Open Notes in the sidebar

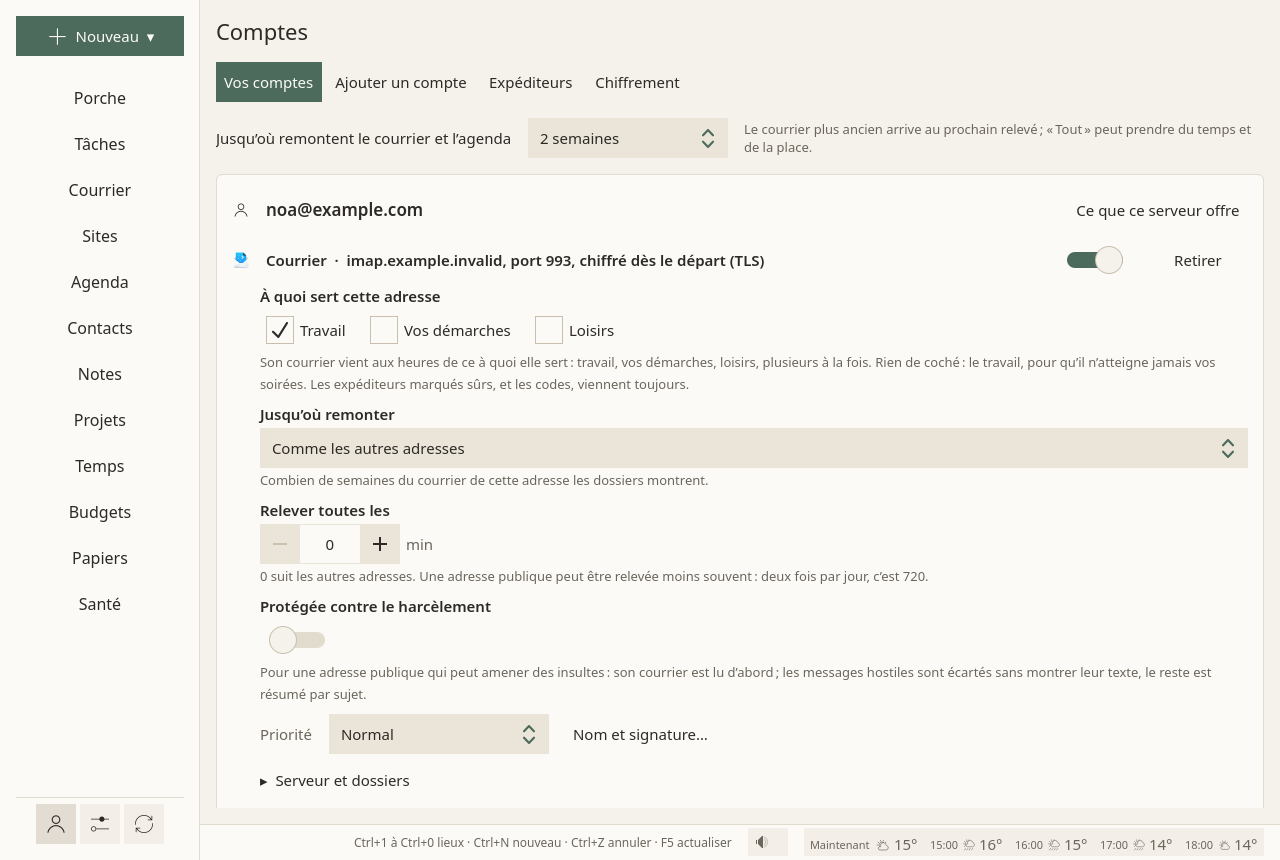(x=100, y=374)
